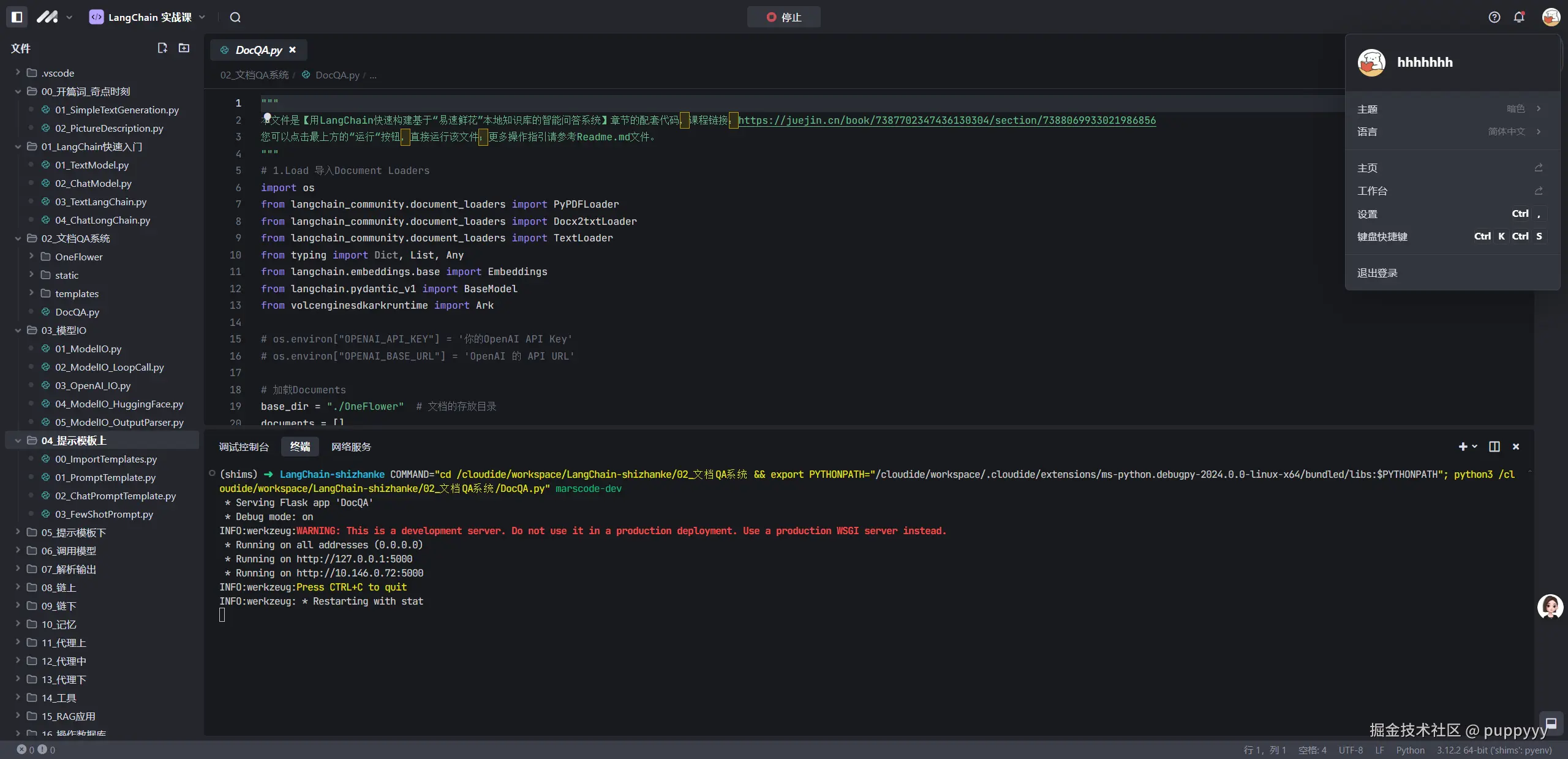This screenshot has height=759, width=1568.
Task: Click the search magnifier icon
Action: pos(235,17)
